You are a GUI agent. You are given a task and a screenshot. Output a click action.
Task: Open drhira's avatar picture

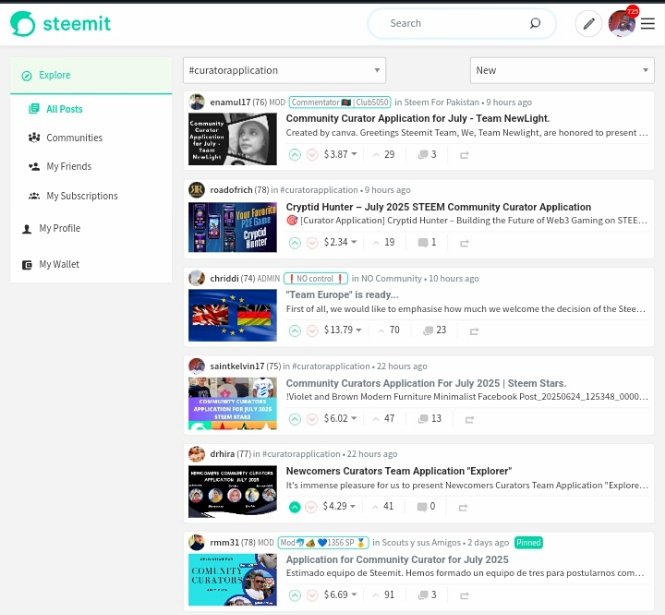pos(196,454)
